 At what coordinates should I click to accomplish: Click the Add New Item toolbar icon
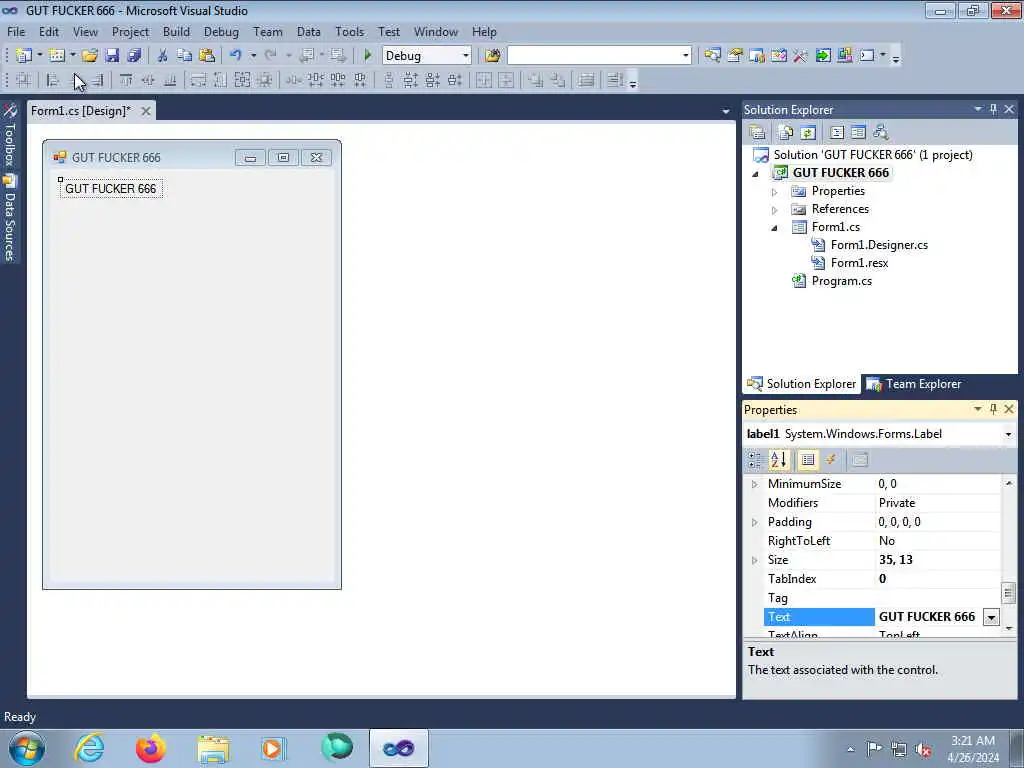pos(57,56)
